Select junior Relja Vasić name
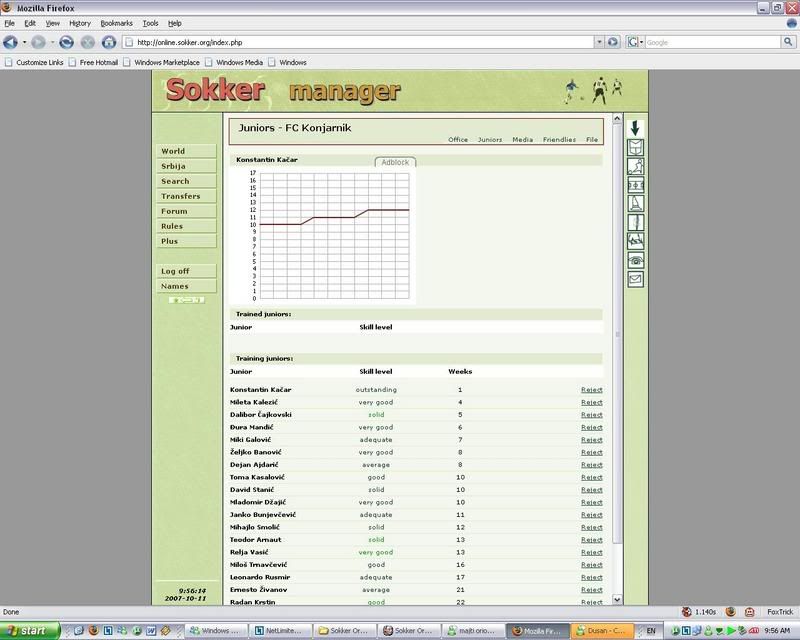The height and width of the screenshot is (640, 800). pyautogui.click(x=249, y=552)
